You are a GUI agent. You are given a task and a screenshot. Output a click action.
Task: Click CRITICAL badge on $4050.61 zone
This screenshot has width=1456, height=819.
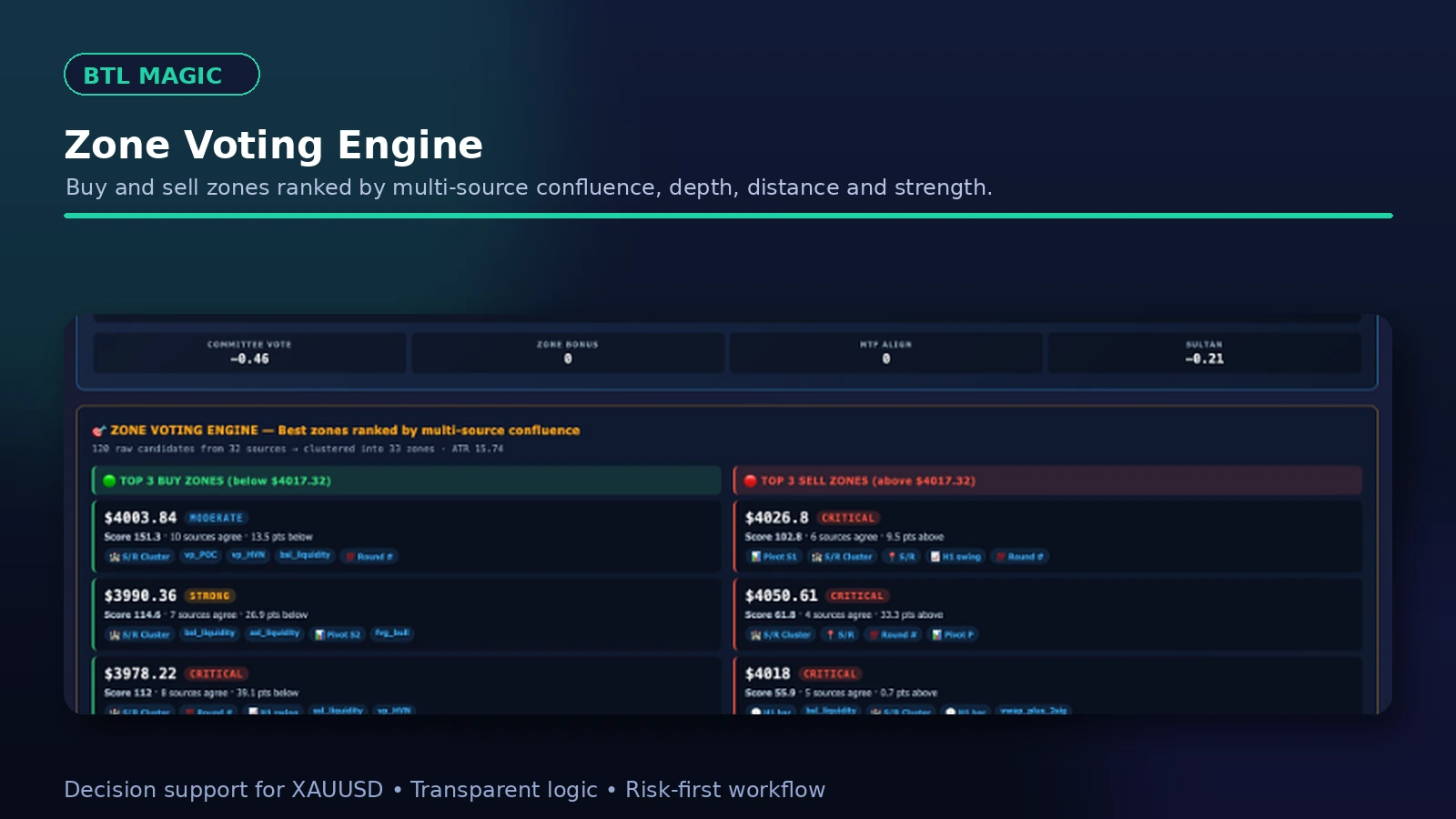pyautogui.click(x=857, y=596)
